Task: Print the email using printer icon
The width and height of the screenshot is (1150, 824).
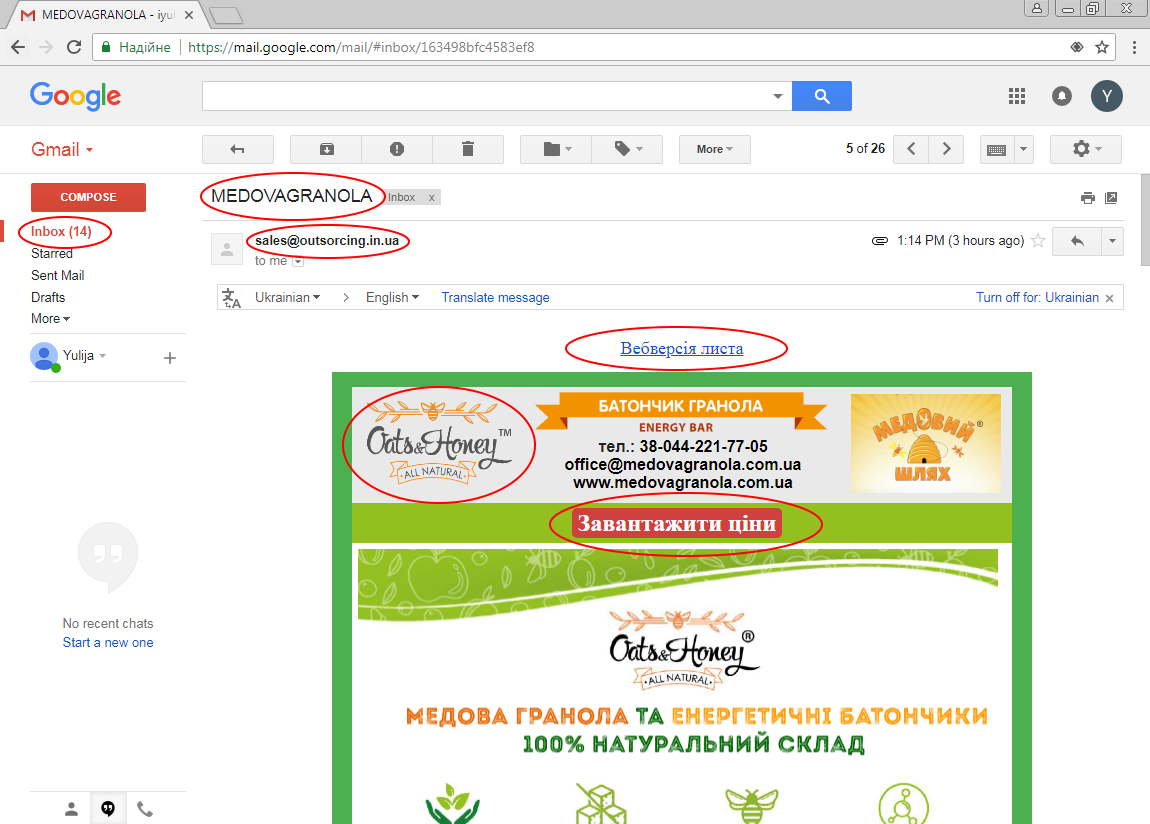Action: click(x=1087, y=198)
